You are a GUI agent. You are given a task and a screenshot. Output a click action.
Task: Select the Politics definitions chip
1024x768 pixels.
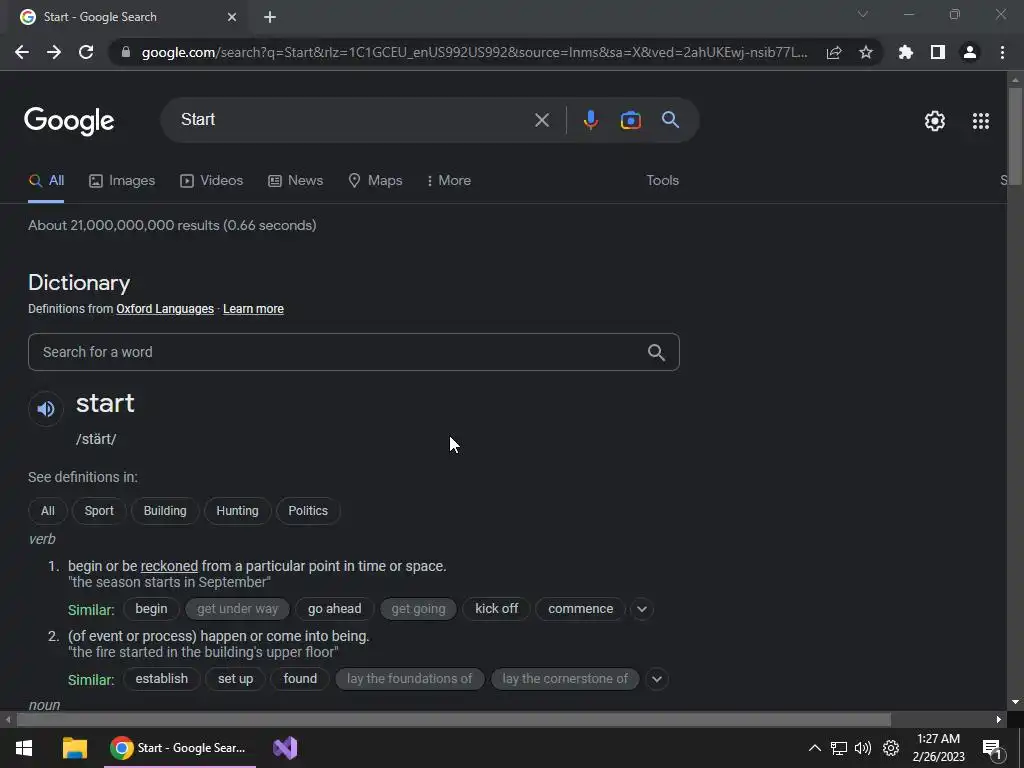[308, 511]
